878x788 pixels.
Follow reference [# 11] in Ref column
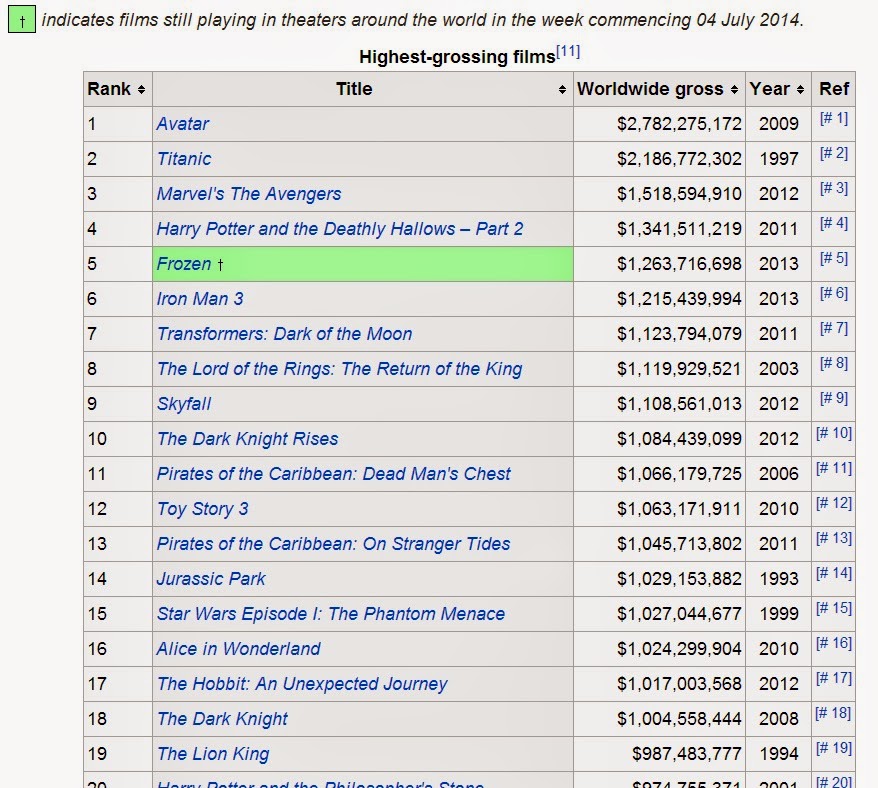834,468
